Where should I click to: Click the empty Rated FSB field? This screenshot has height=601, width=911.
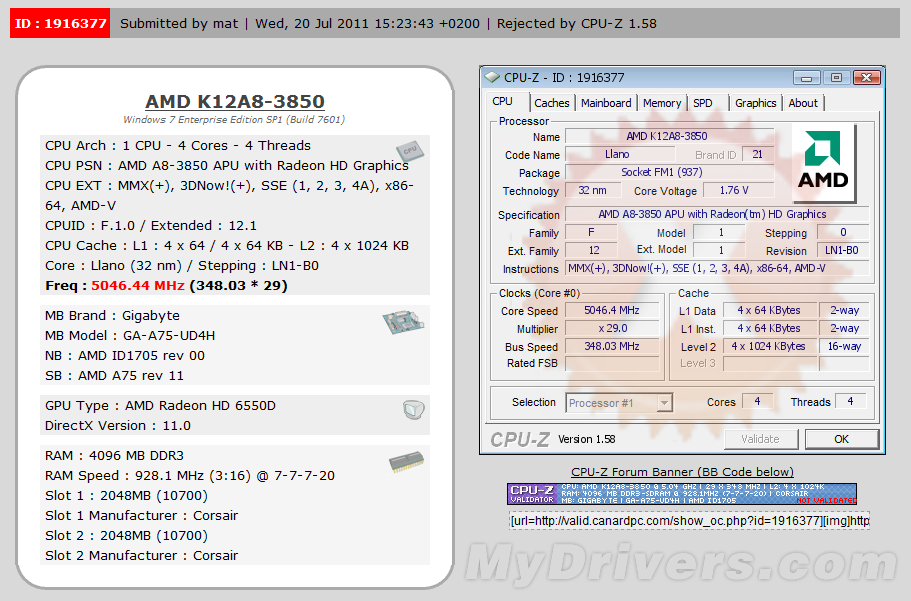[612, 363]
